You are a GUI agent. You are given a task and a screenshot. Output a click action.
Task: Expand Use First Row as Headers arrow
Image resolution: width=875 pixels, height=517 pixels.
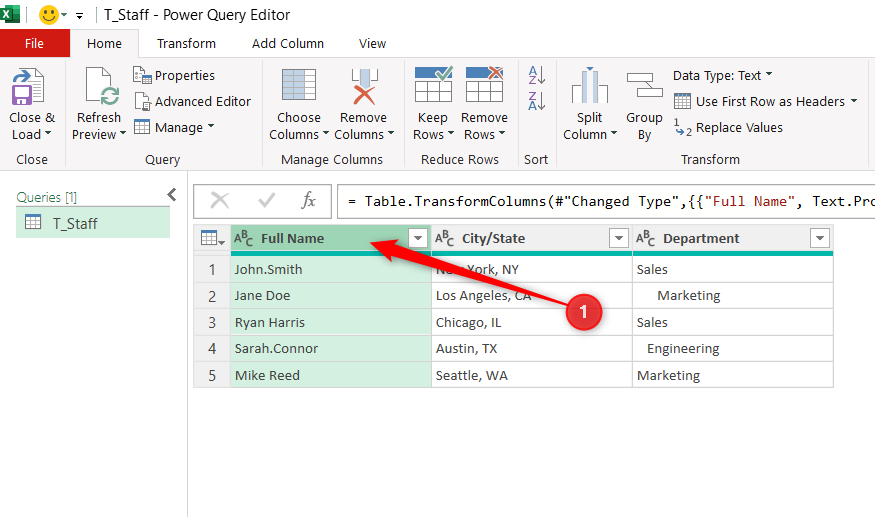(x=854, y=100)
